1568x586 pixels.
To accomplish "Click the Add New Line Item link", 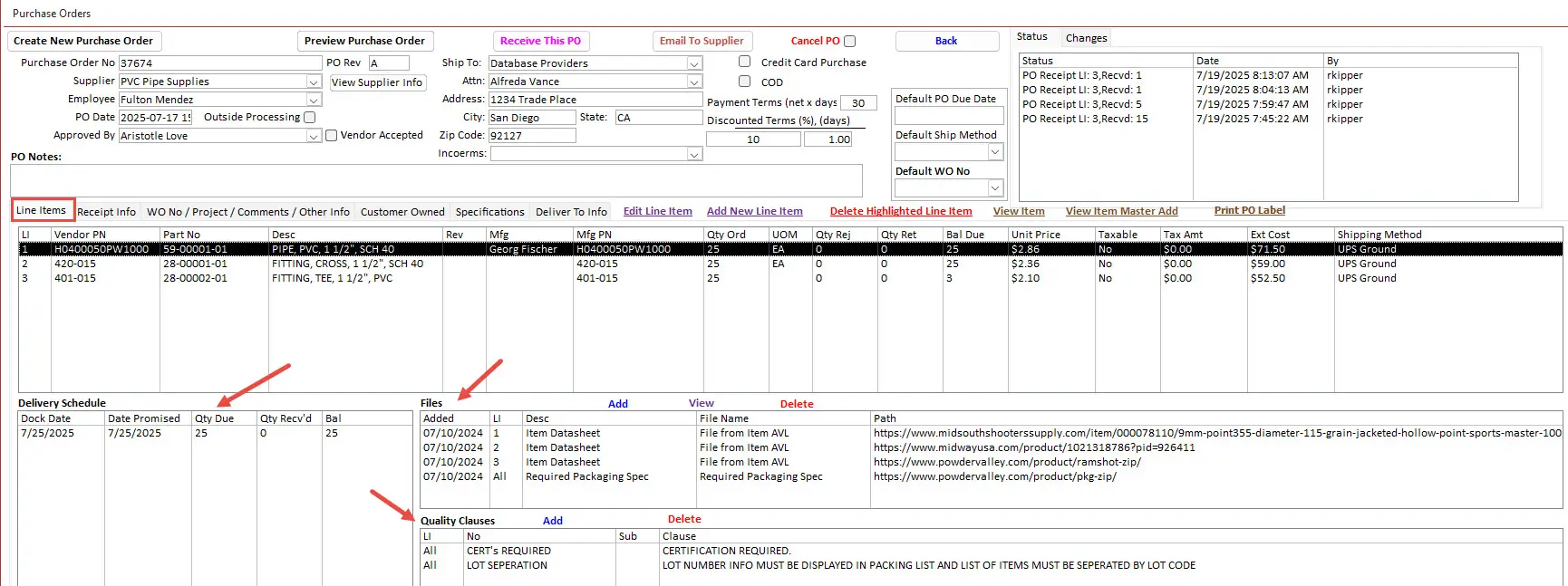I will 754,211.
